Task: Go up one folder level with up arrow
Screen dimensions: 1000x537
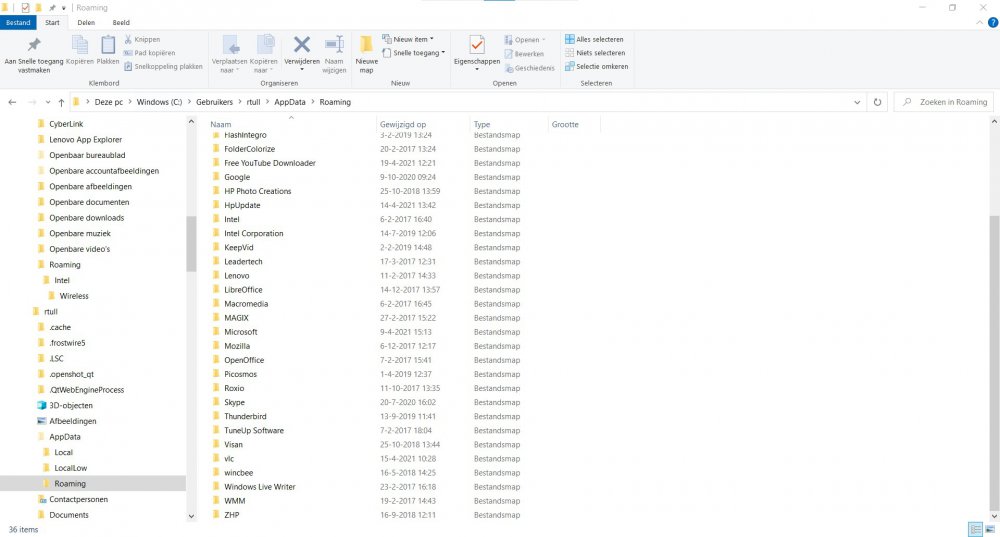Action: (x=62, y=102)
